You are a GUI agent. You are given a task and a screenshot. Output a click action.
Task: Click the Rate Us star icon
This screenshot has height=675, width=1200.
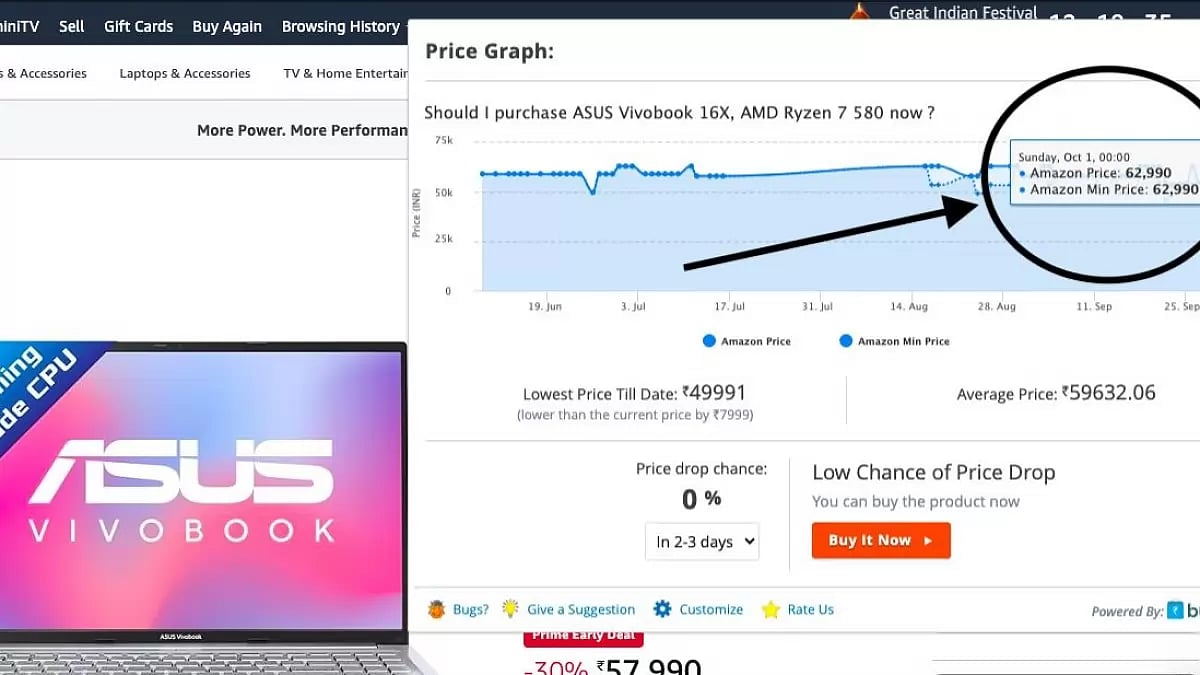point(770,609)
